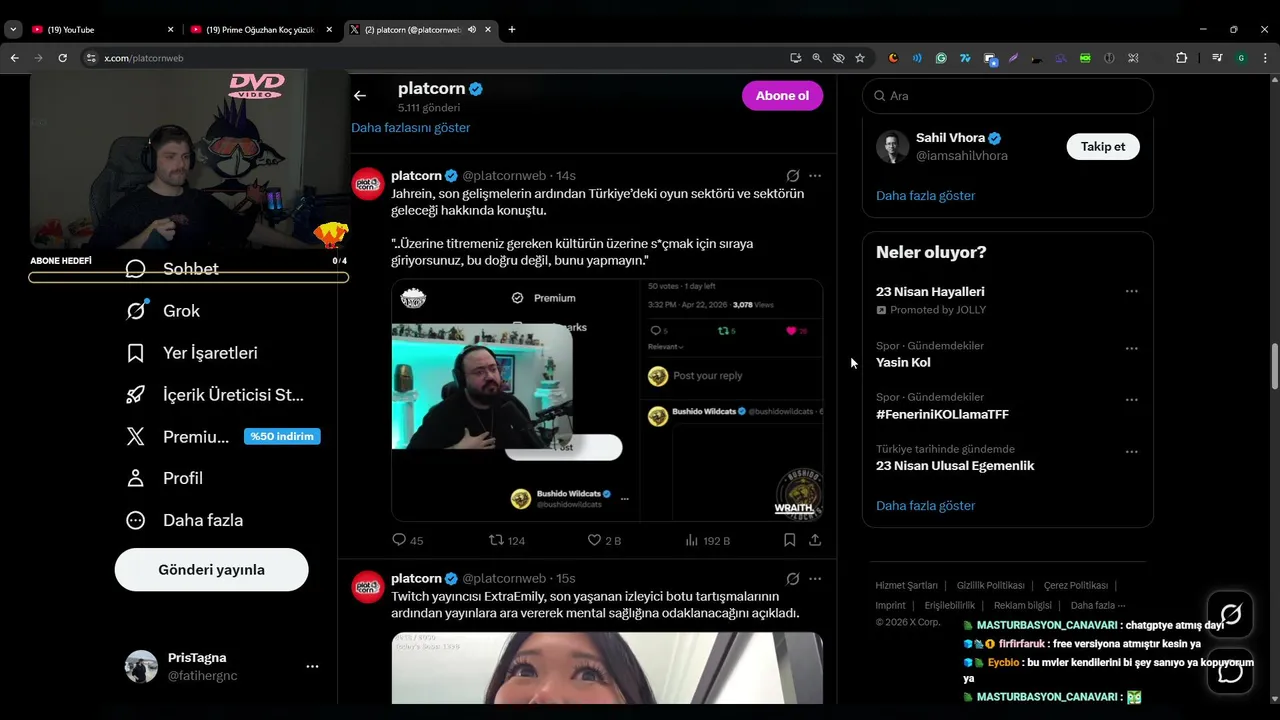The height and width of the screenshot is (720, 1280).
Task: Bookmark this page with the star icon
Action: pyautogui.click(x=860, y=58)
